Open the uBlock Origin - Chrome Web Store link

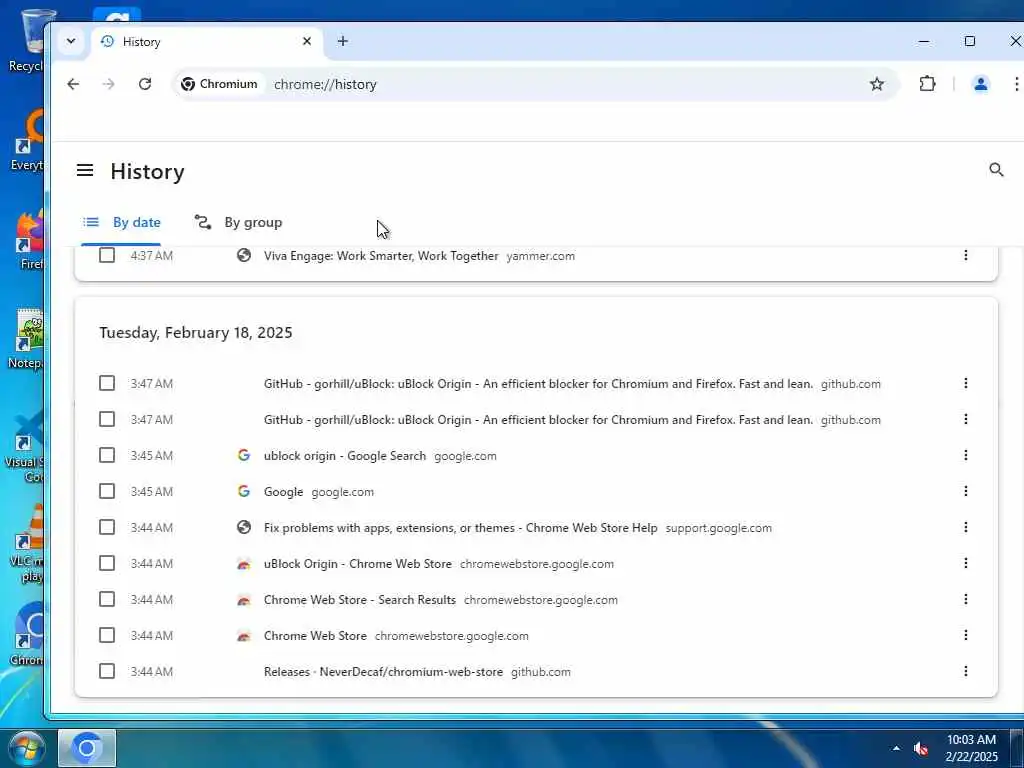[358, 564]
